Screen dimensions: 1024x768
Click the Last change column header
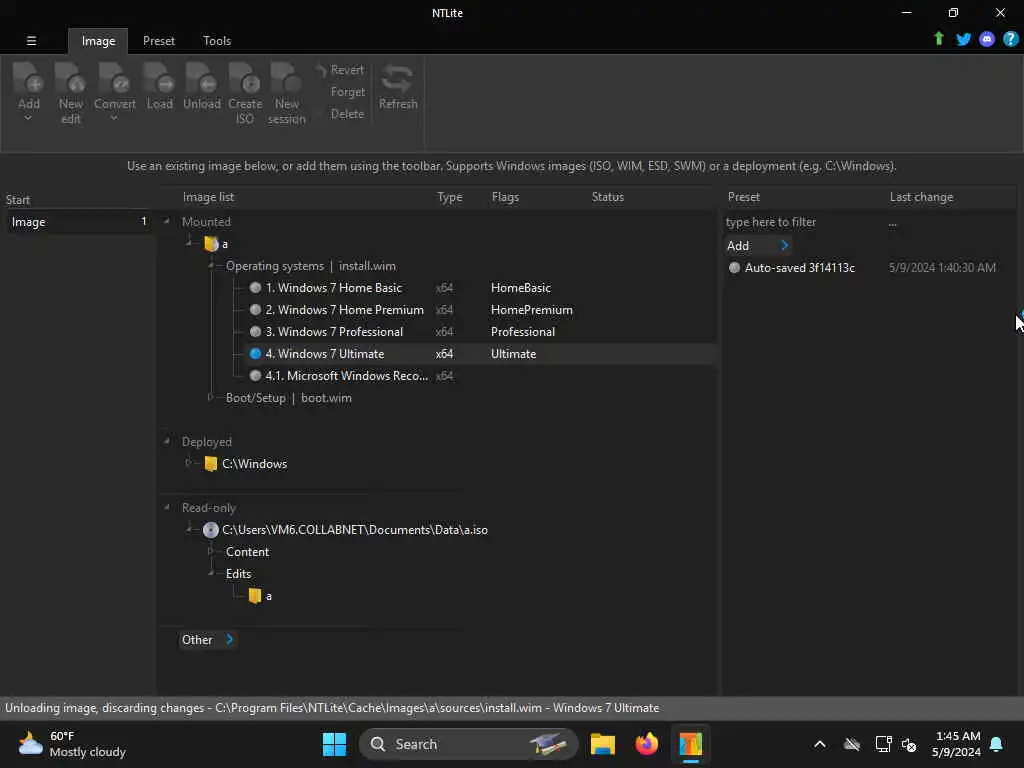[921, 197]
